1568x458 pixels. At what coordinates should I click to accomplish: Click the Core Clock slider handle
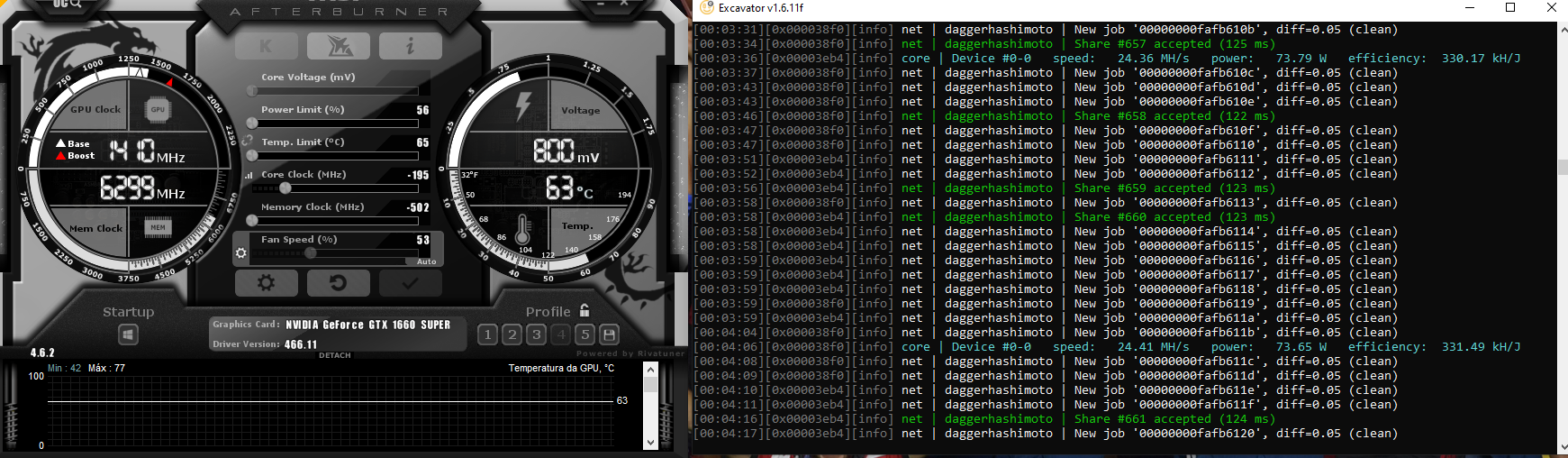pyautogui.click(x=286, y=188)
